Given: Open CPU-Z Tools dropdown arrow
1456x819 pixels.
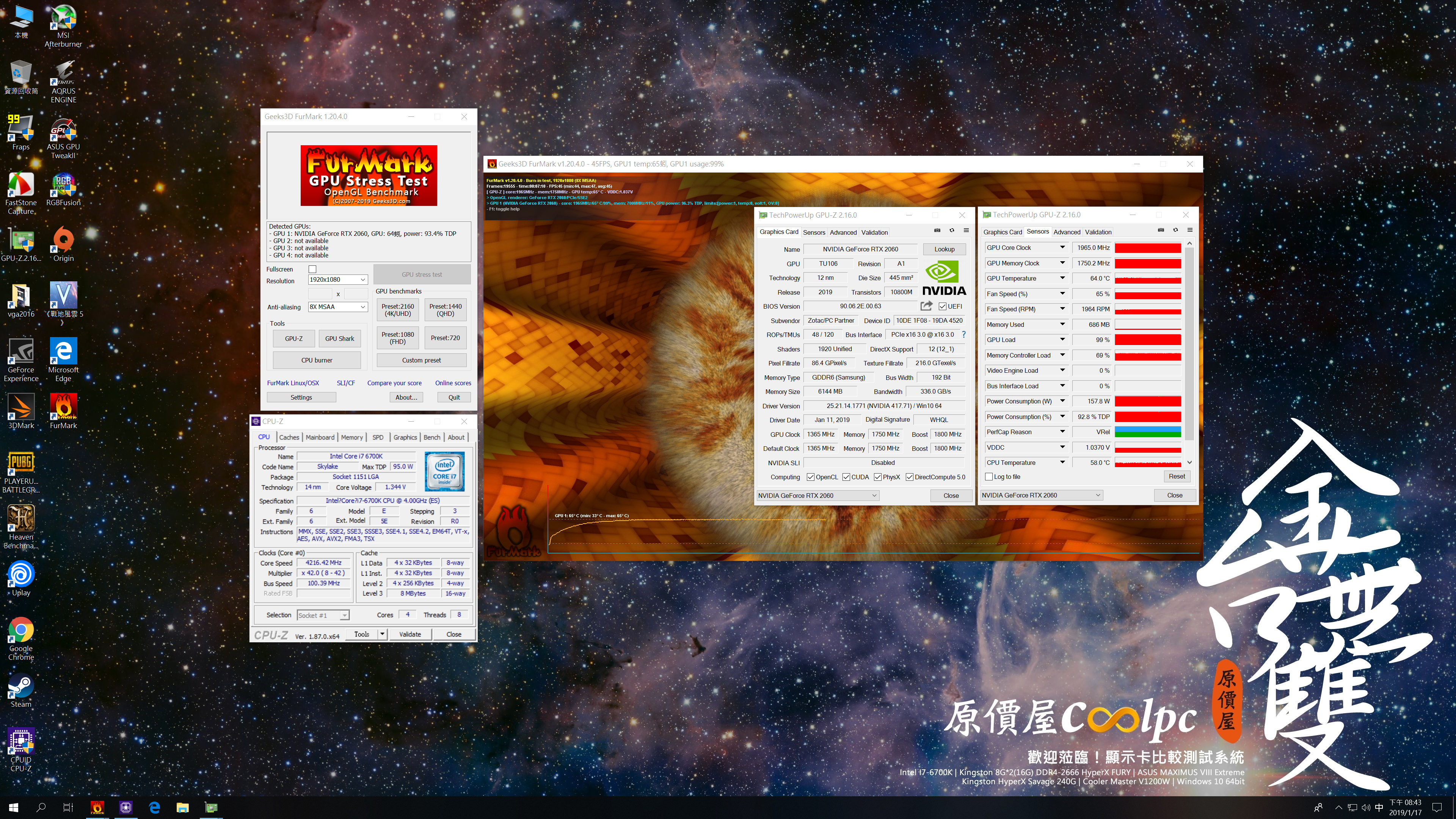Looking at the screenshot, I should pyautogui.click(x=382, y=634).
